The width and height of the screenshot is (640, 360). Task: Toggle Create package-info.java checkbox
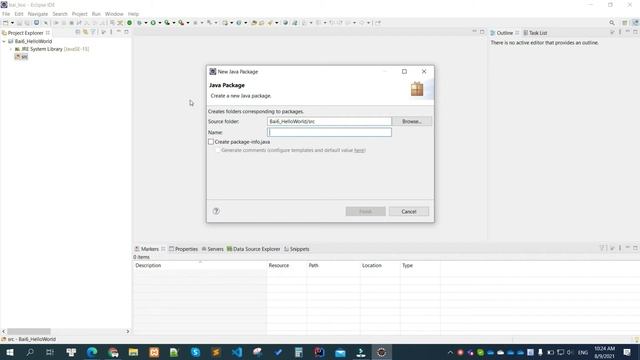(x=211, y=142)
